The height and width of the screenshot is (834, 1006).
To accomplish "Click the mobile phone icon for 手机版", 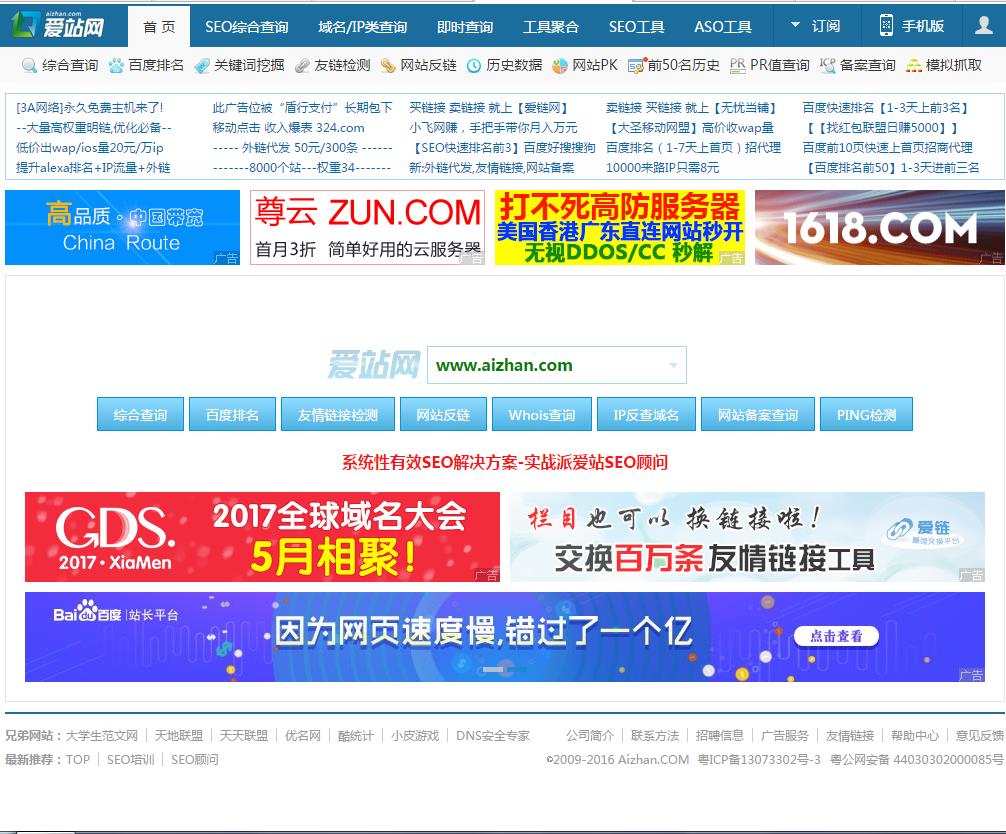I will pos(886,25).
